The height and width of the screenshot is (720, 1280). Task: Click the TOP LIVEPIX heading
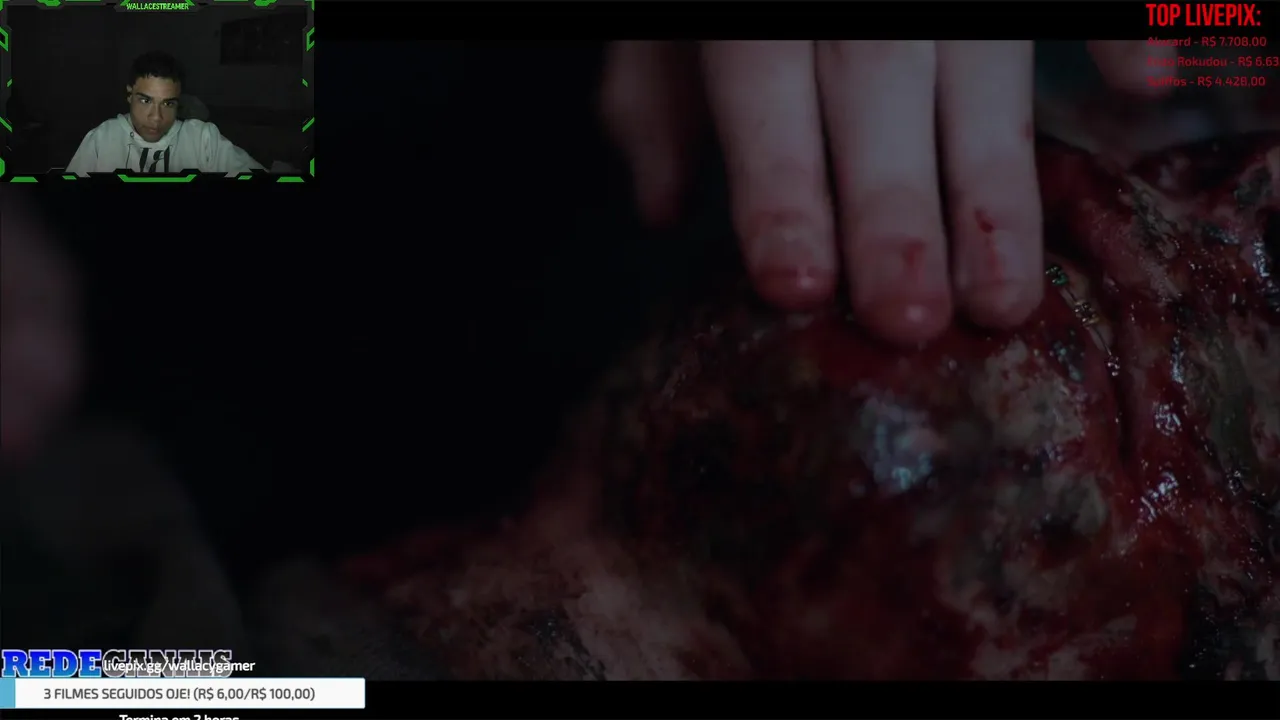[x=1203, y=16]
